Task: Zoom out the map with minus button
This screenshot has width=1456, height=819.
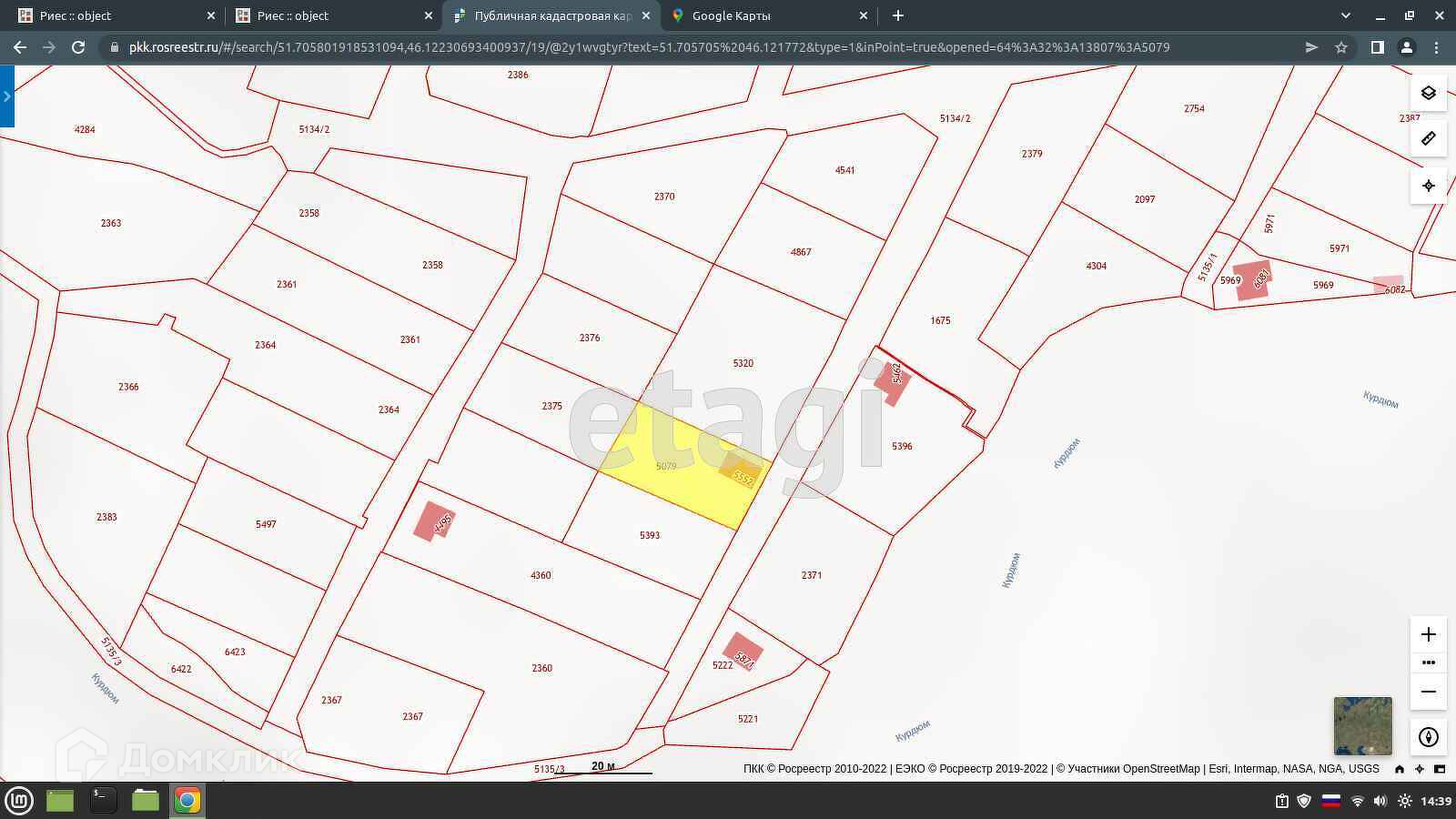Action: (x=1428, y=692)
